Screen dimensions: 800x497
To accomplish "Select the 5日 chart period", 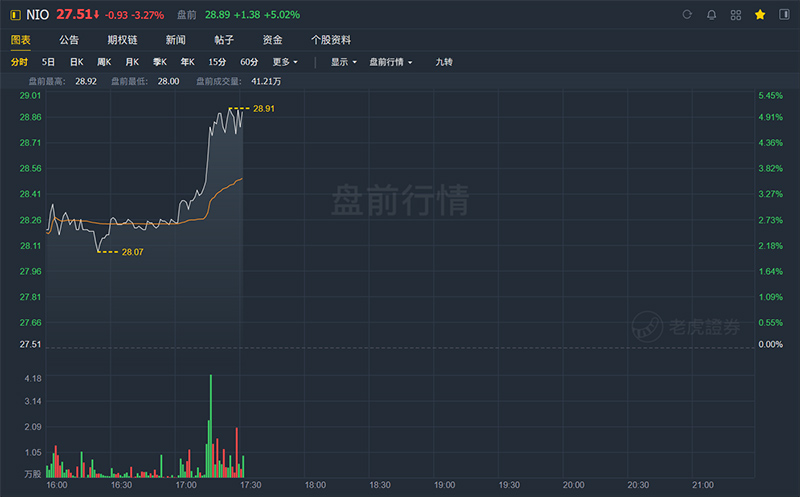I will tap(48, 62).
